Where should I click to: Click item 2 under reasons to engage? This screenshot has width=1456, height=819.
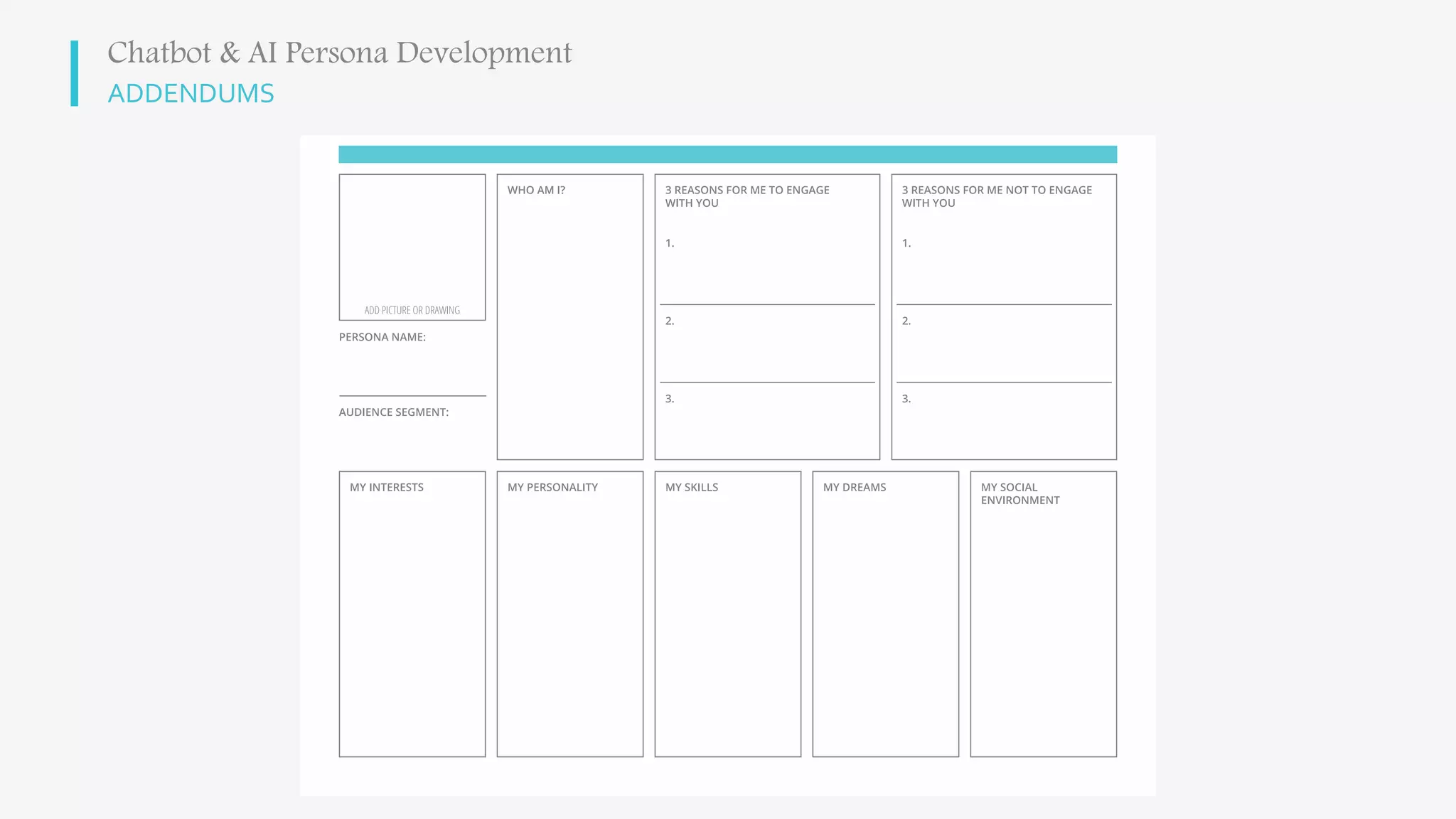click(x=670, y=321)
